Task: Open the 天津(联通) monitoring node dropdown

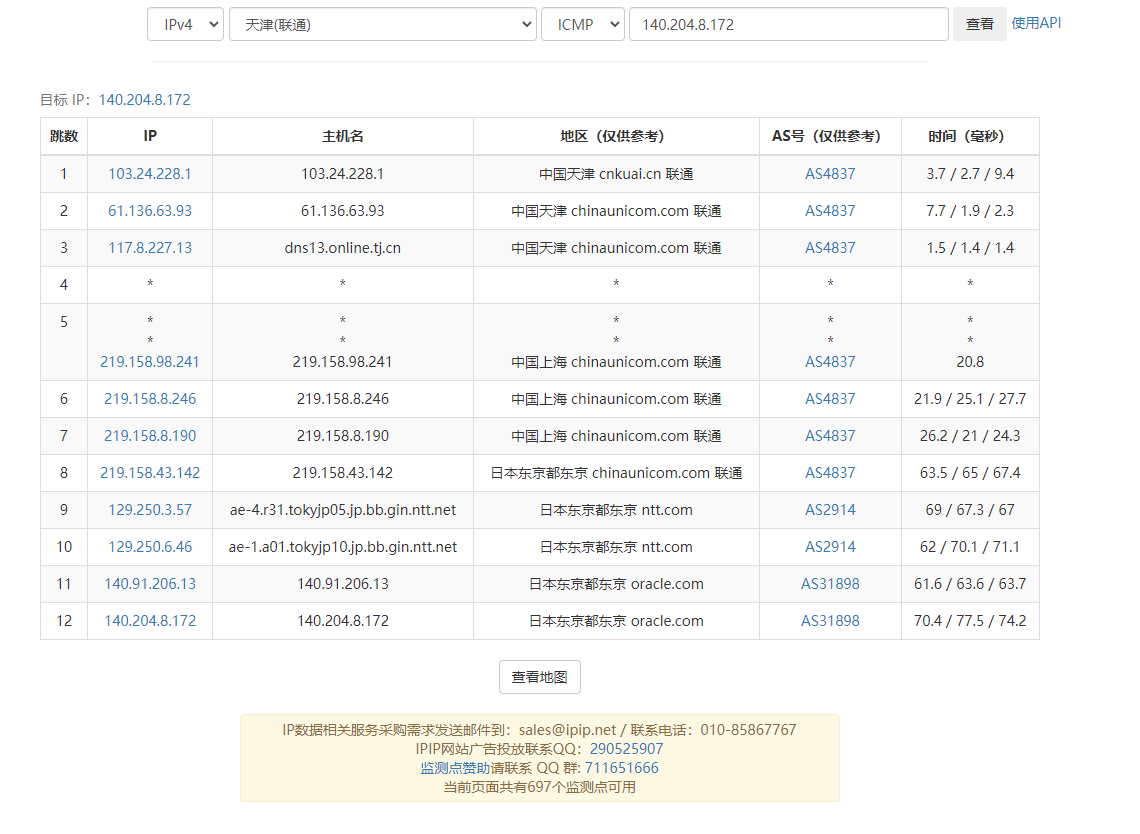Action: (x=383, y=24)
